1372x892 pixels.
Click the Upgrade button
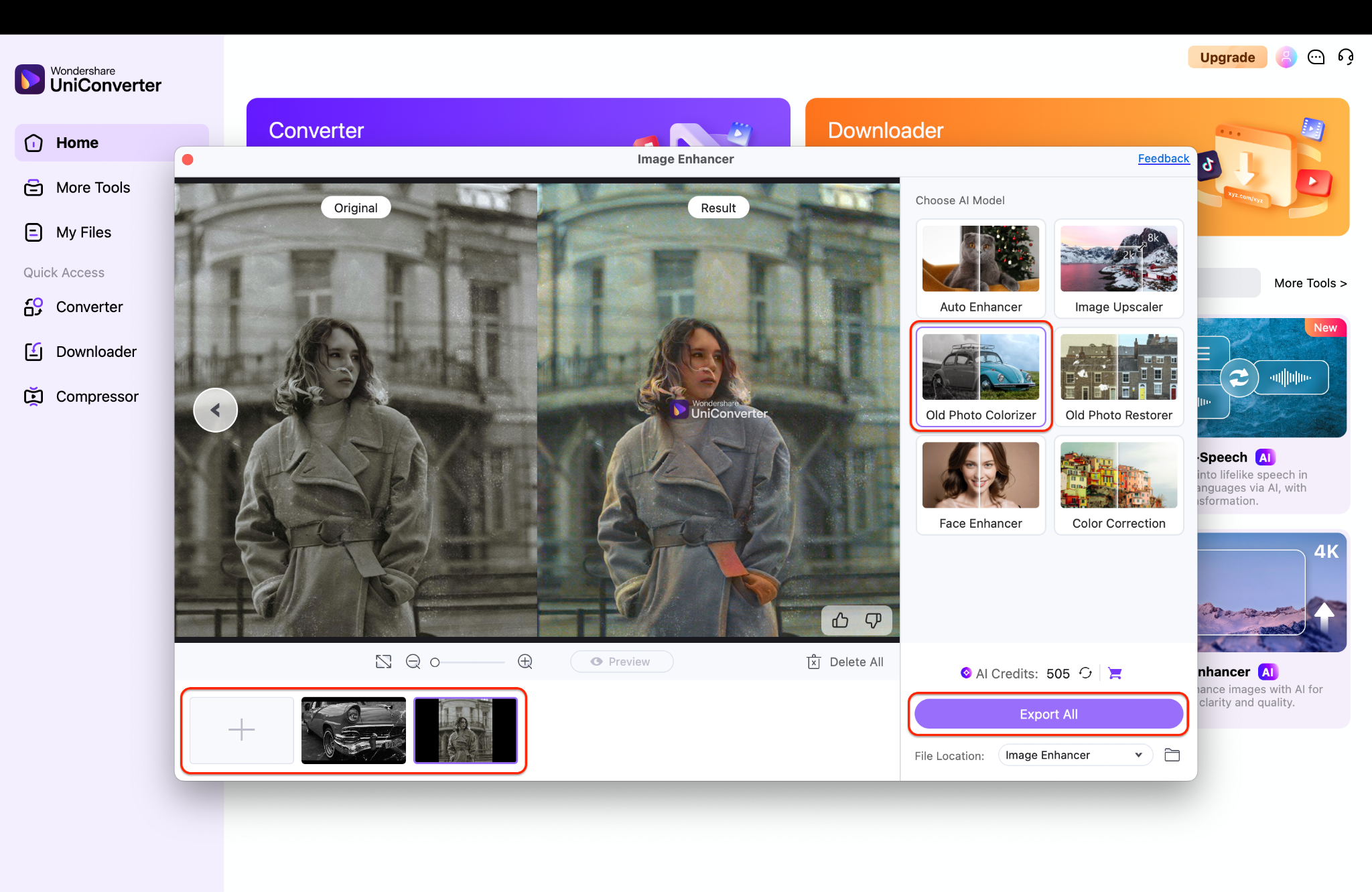pos(1227,57)
